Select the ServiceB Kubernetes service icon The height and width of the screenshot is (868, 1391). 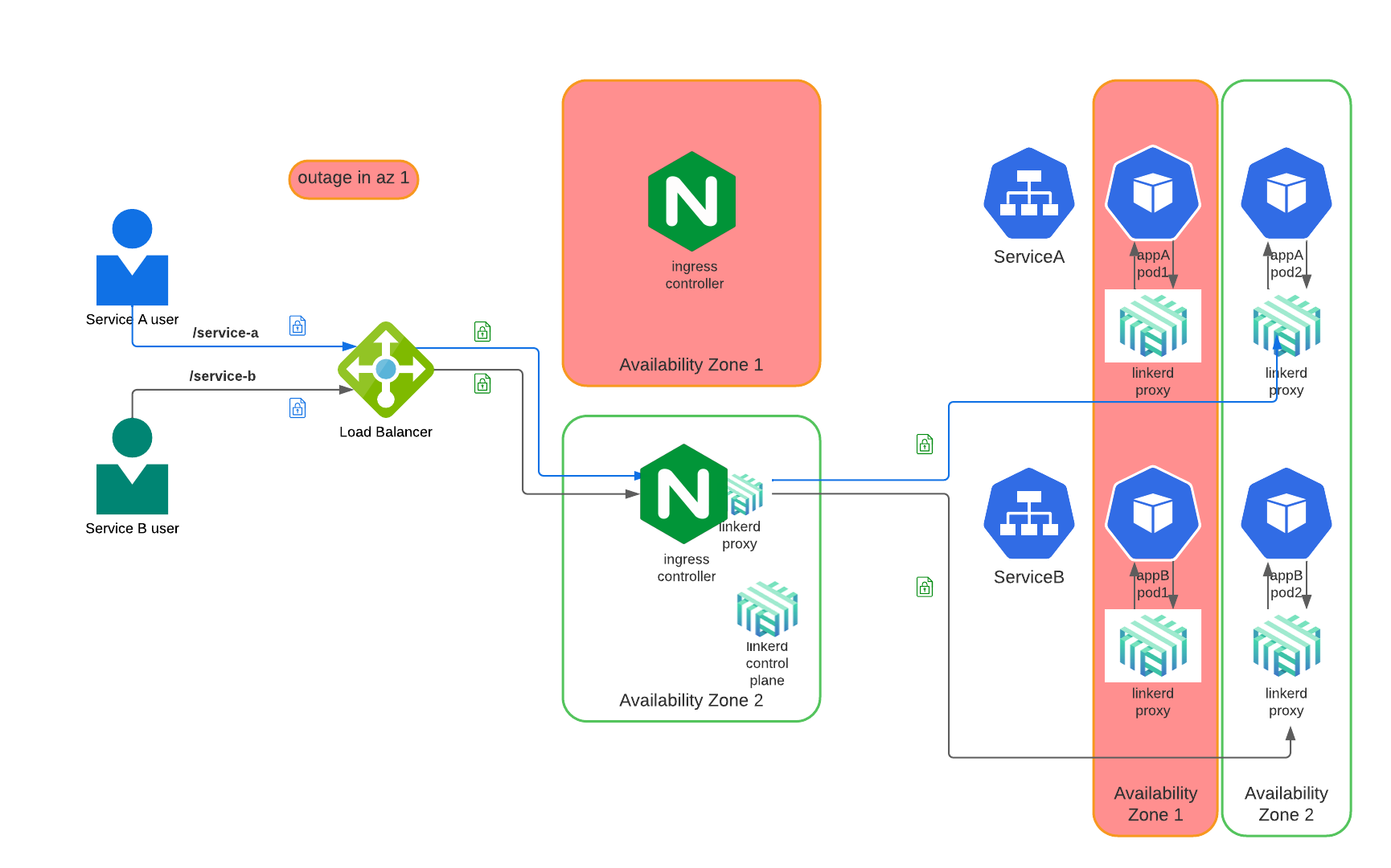[1029, 514]
